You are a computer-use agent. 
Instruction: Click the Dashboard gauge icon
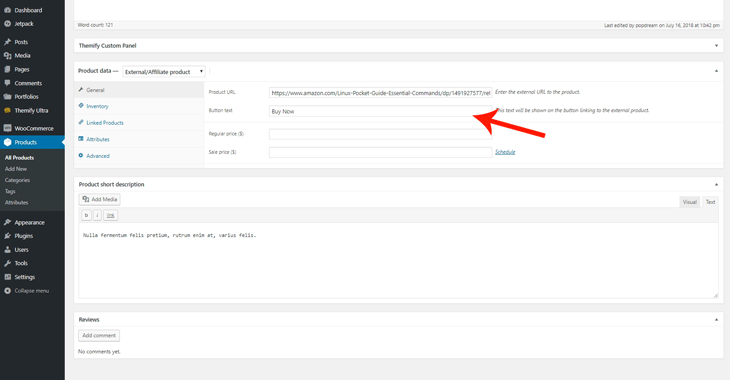point(7,10)
